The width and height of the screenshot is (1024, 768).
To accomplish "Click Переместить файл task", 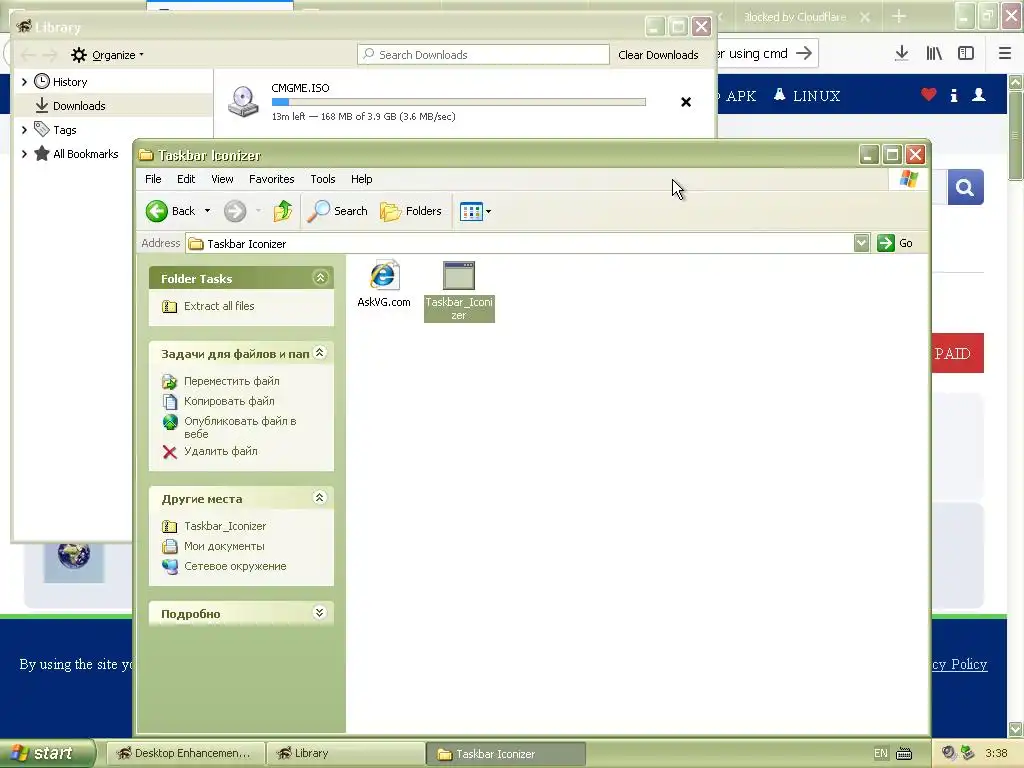I will (x=231, y=381).
